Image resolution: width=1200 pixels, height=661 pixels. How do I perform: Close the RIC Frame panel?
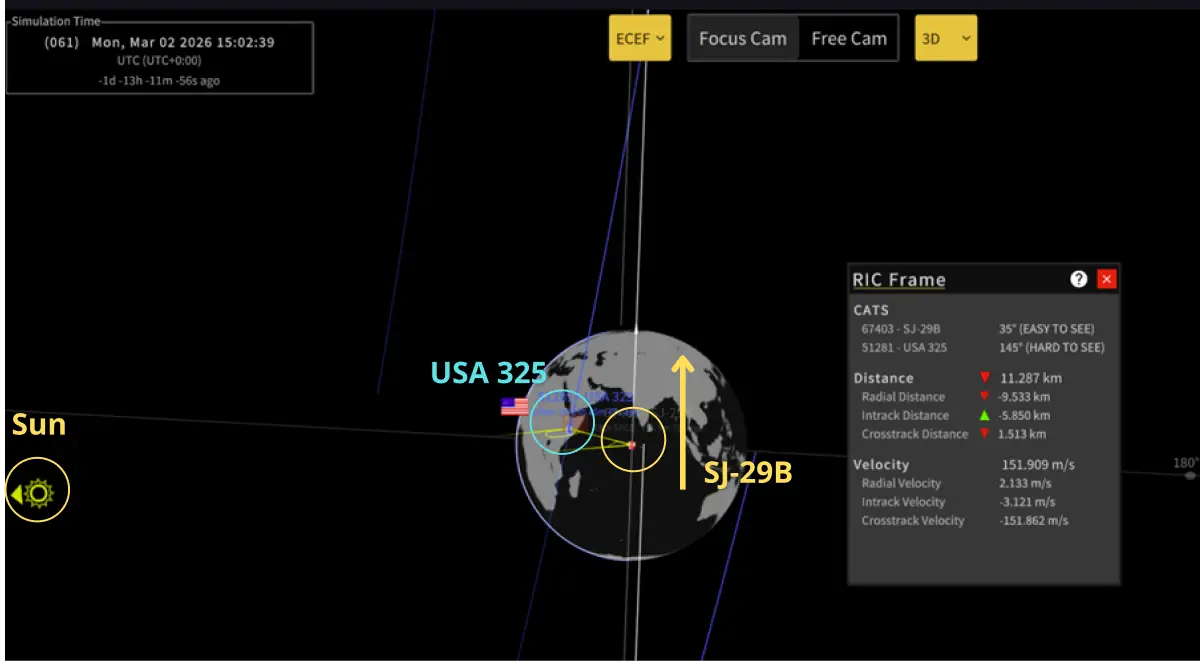point(1106,279)
